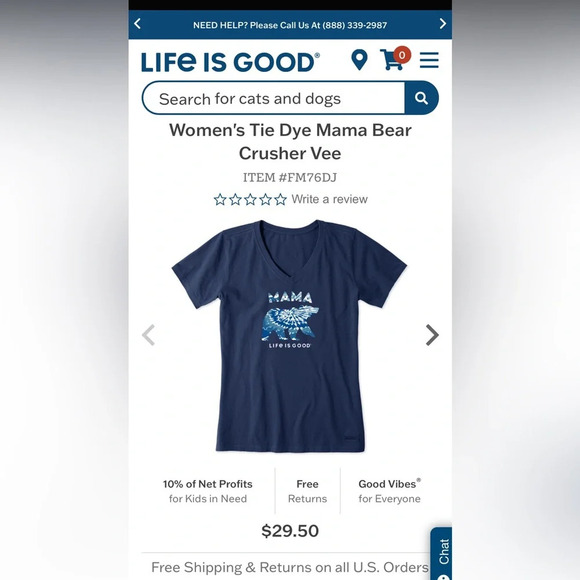
Task: Select the fifth rating star
Action: point(280,199)
